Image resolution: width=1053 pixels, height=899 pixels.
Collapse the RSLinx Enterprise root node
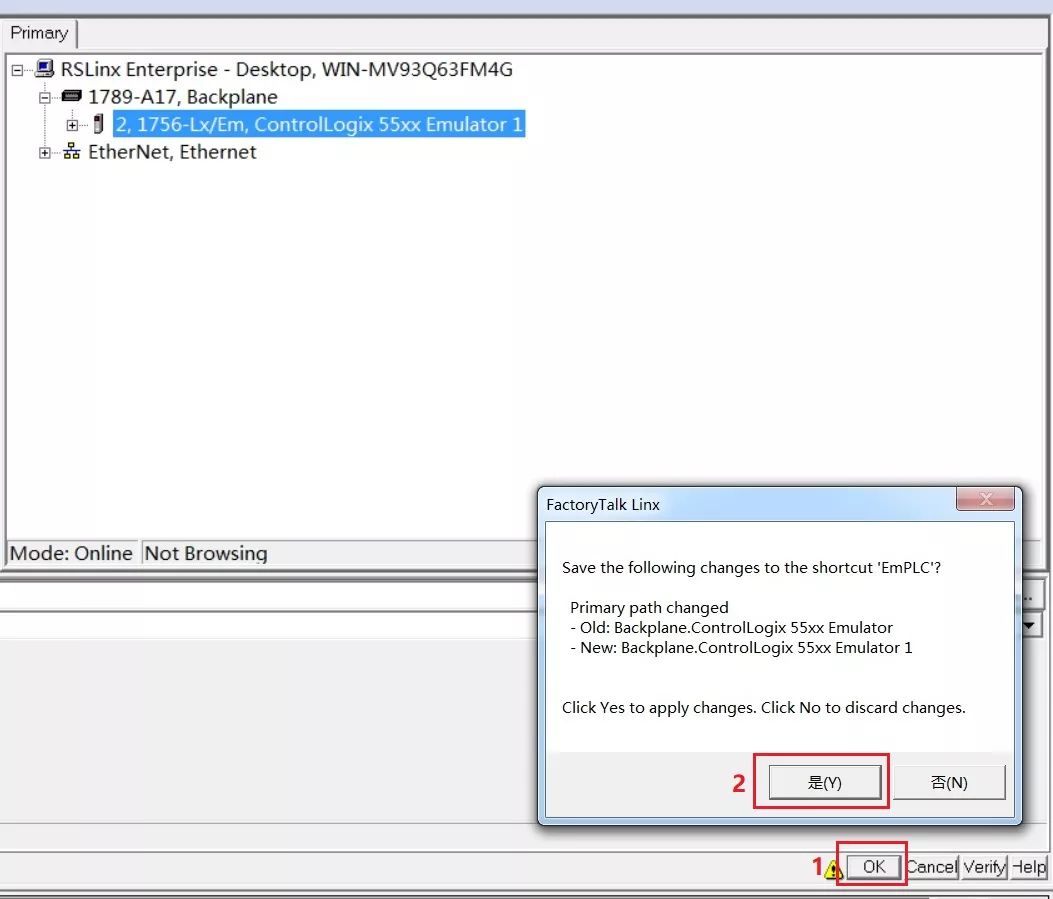[x=17, y=70]
